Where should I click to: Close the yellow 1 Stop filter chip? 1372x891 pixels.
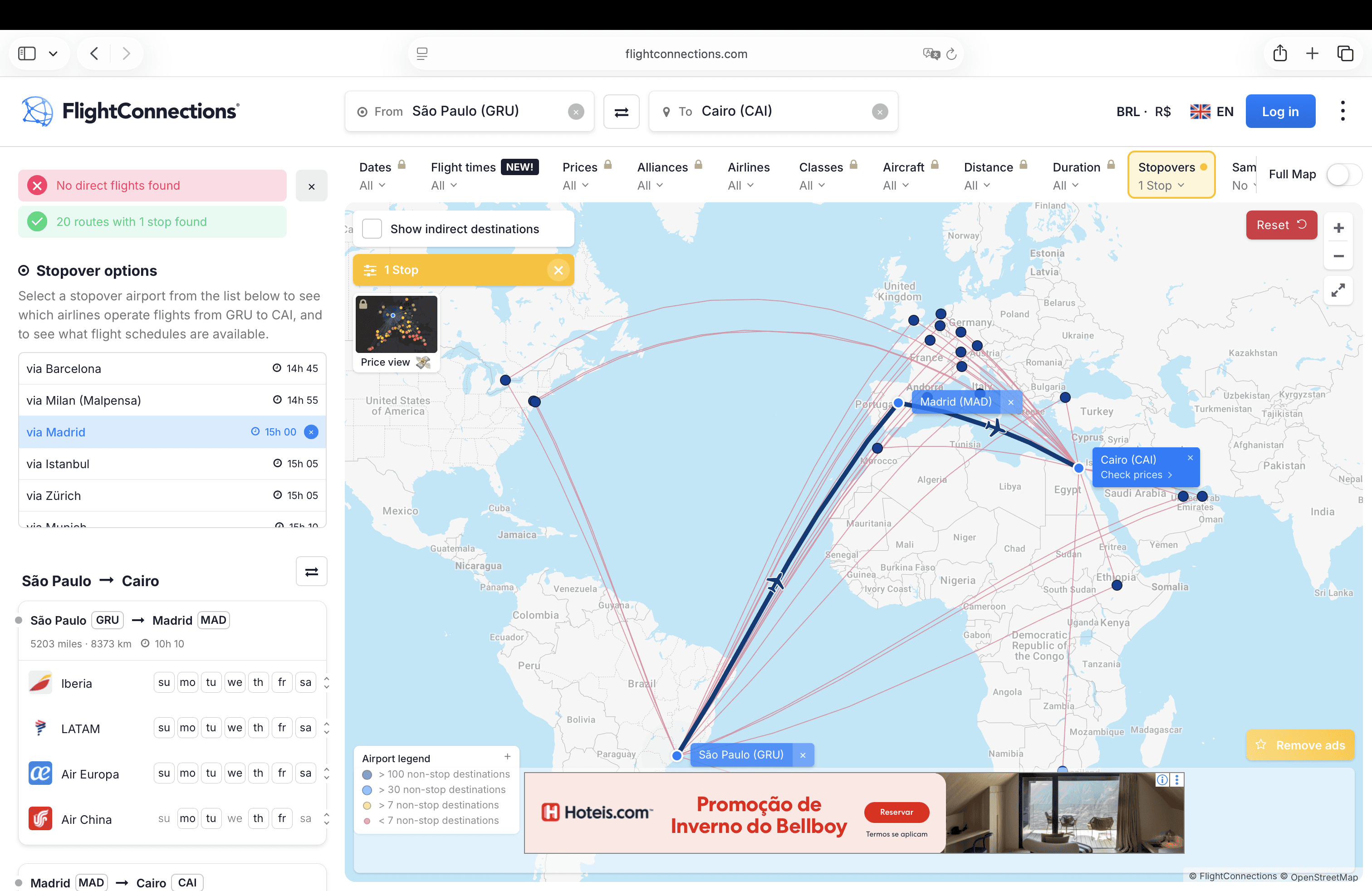click(x=558, y=270)
